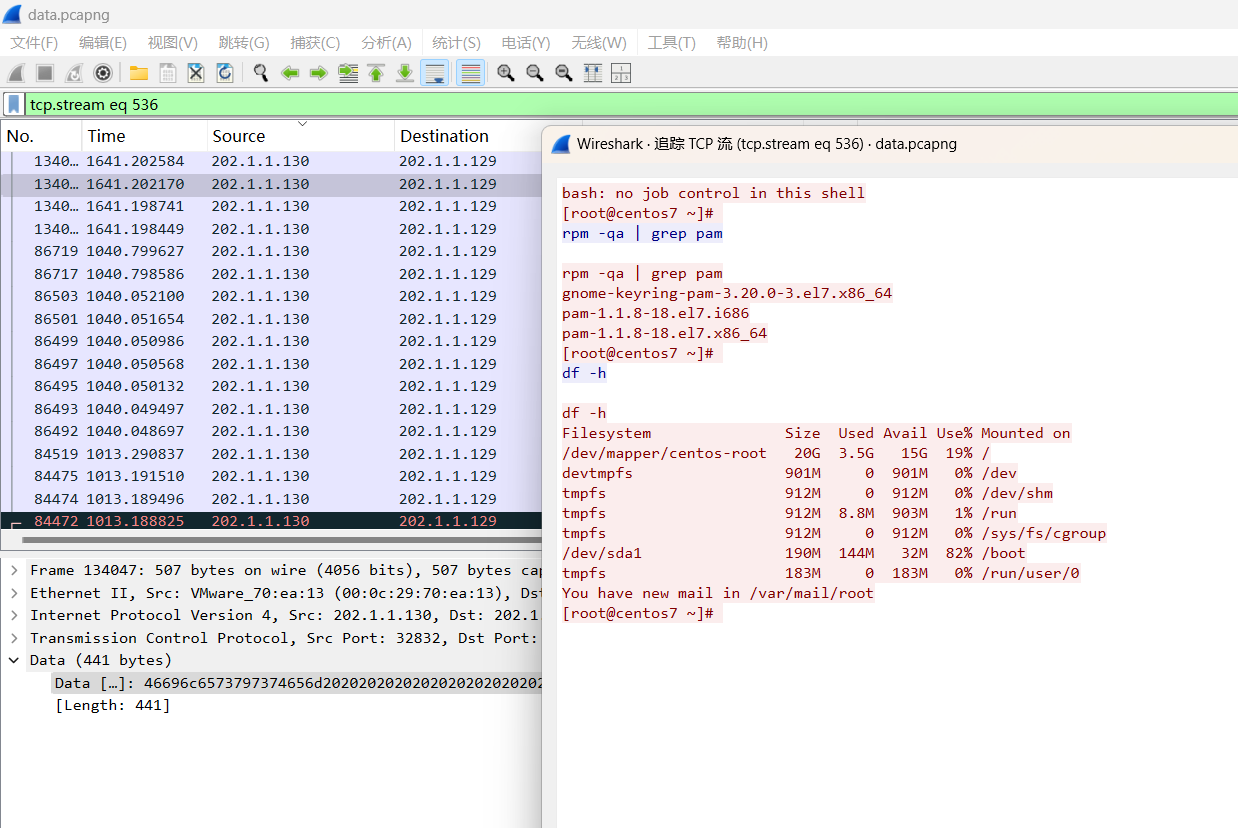Sort packets by Destination column header
The height and width of the screenshot is (828, 1238).
(x=468, y=136)
